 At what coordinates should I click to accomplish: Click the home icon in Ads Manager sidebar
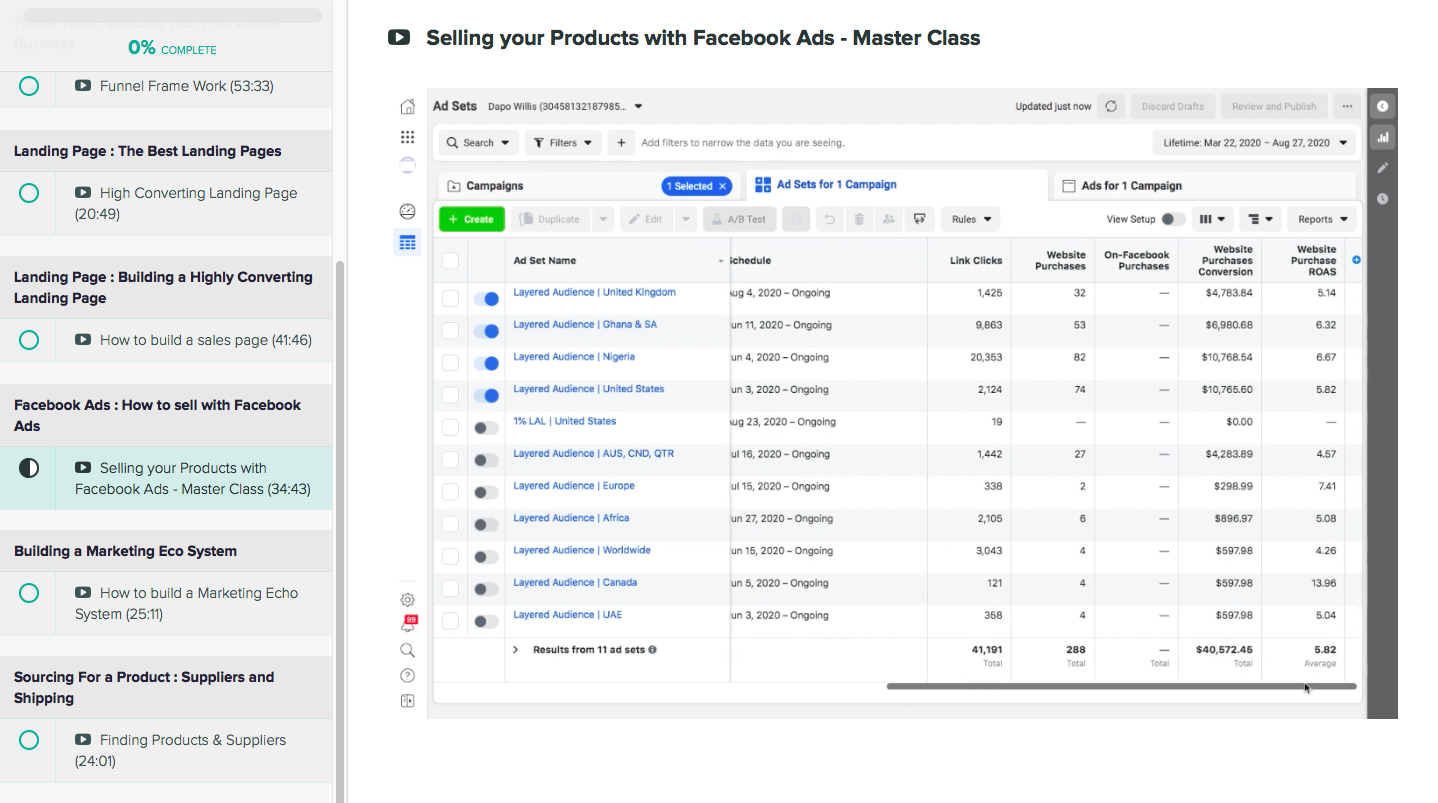point(407,107)
